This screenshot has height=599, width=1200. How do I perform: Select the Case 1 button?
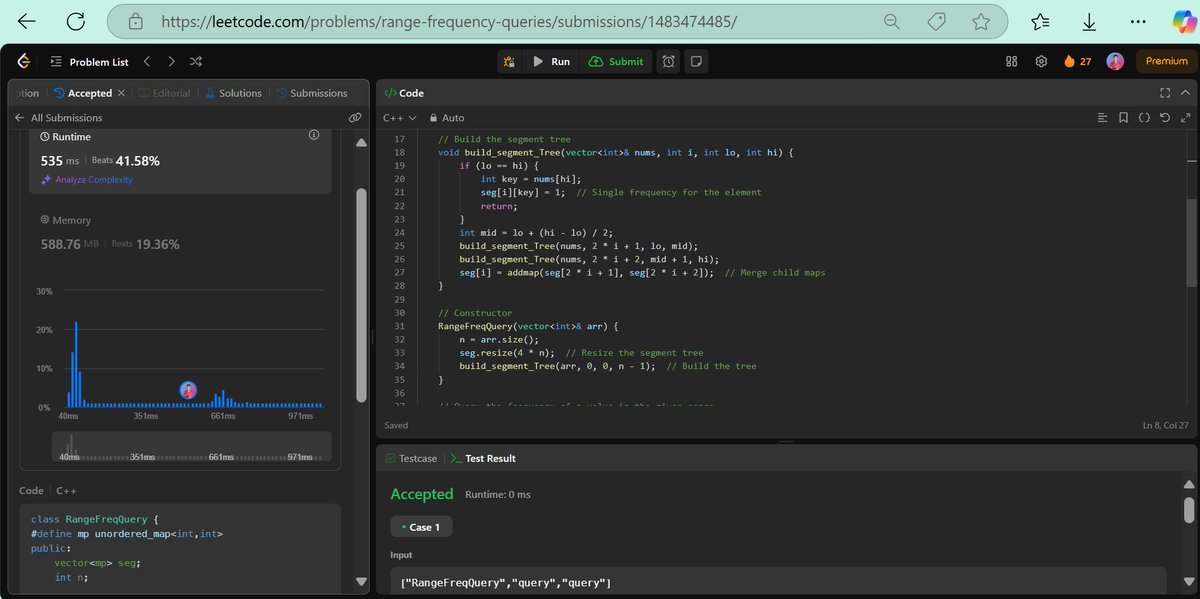click(x=421, y=527)
